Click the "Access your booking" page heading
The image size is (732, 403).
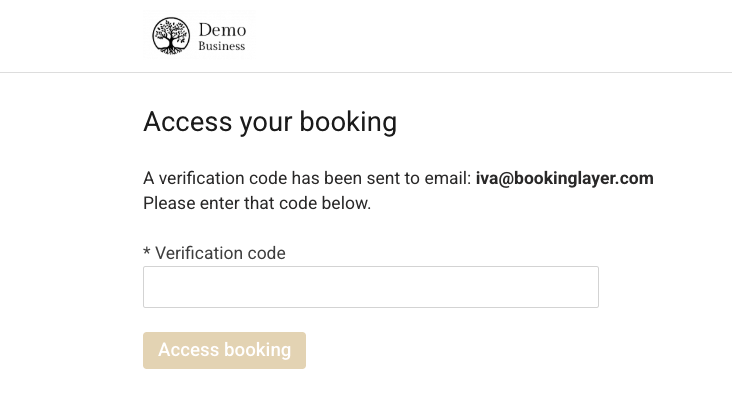(270, 122)
